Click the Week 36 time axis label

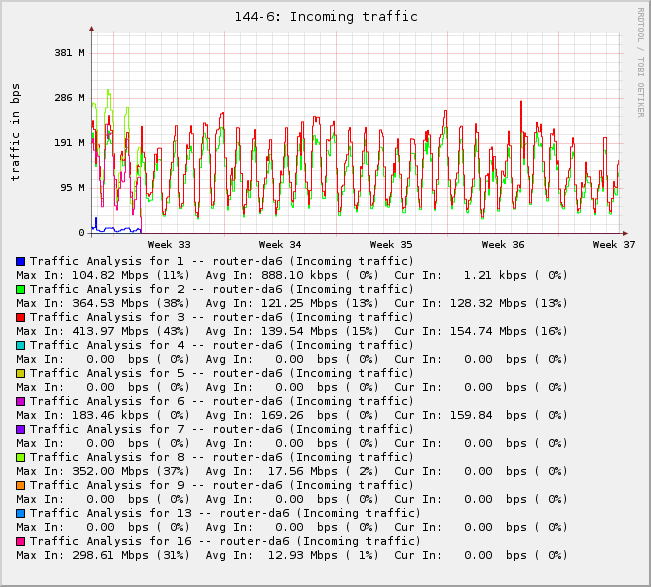coord(503,244)
